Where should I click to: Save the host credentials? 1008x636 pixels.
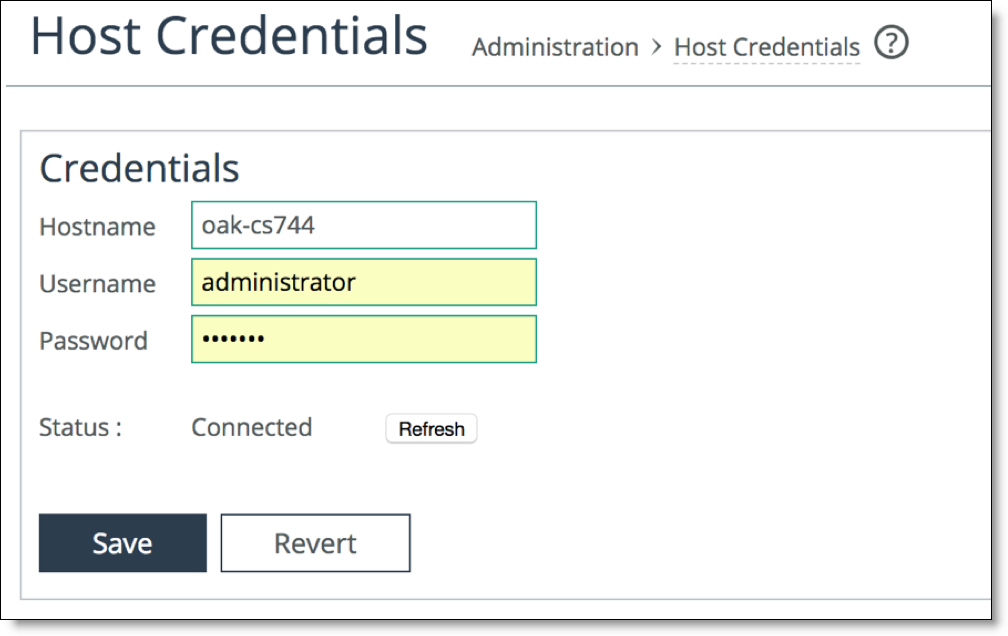(123, 543)
